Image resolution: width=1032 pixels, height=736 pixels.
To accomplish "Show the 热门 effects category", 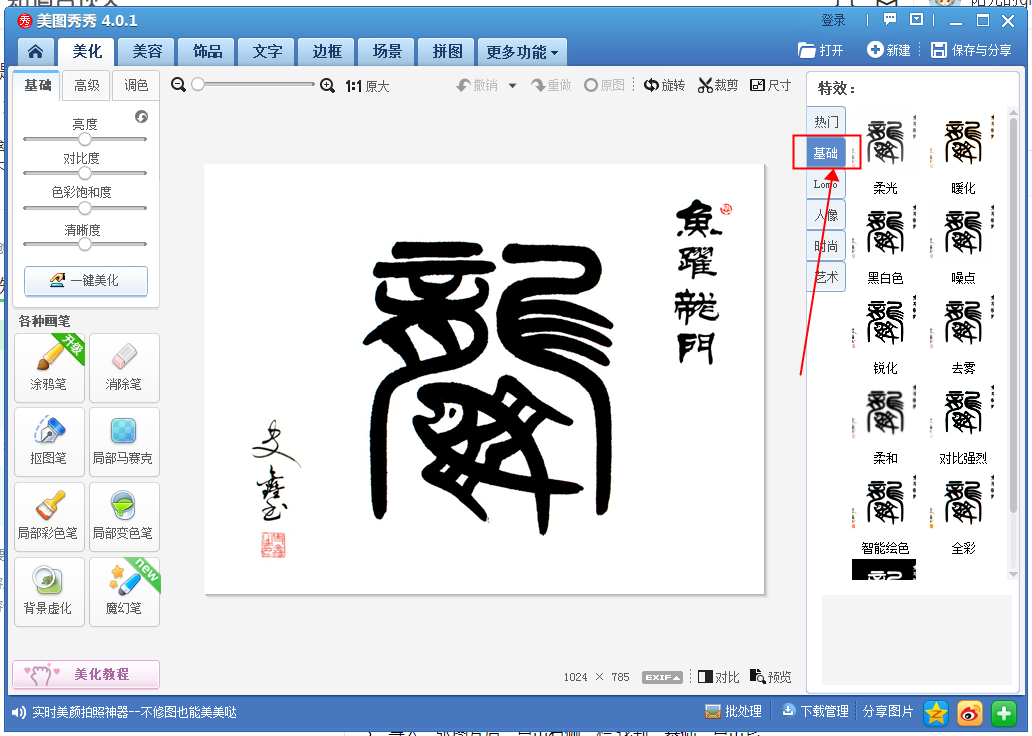I will (826, 122).
